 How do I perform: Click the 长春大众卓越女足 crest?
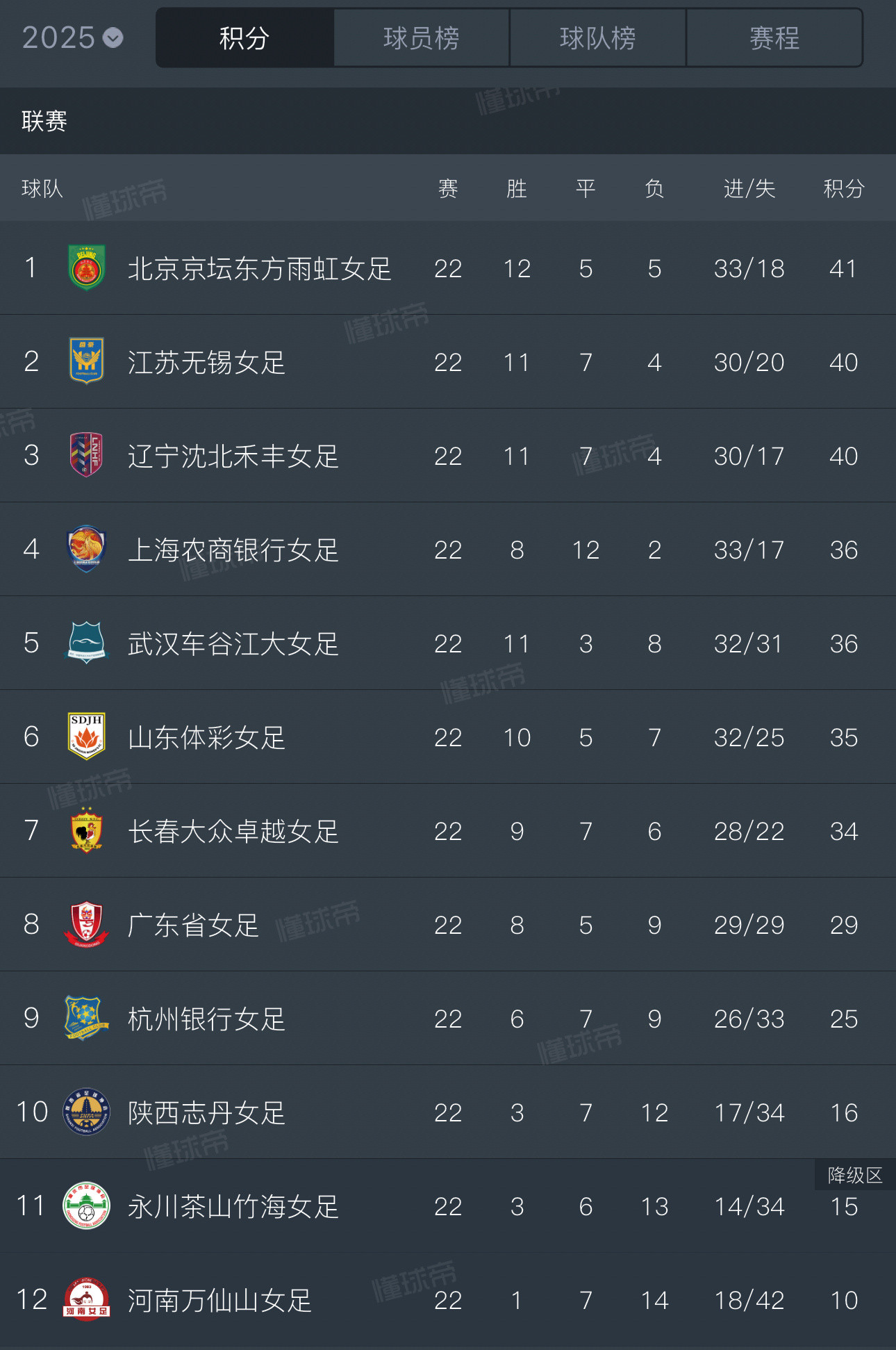click(x=87, y=830)
